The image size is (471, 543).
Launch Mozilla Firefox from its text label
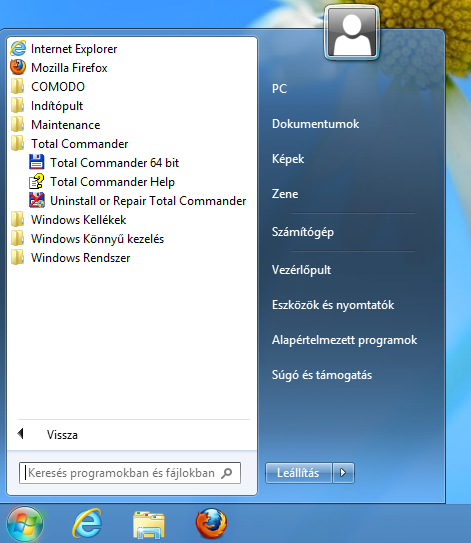(x=69, y=68)
